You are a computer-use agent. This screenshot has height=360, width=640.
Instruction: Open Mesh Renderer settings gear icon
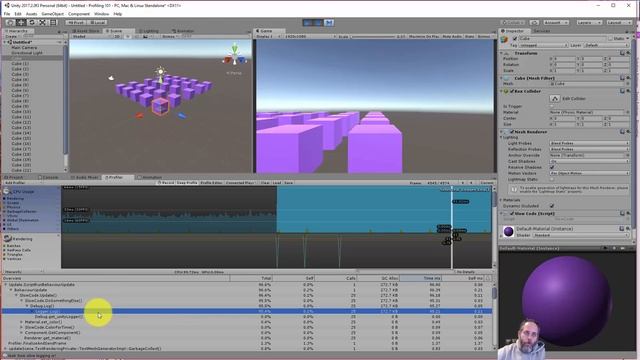tap(629, 132)
